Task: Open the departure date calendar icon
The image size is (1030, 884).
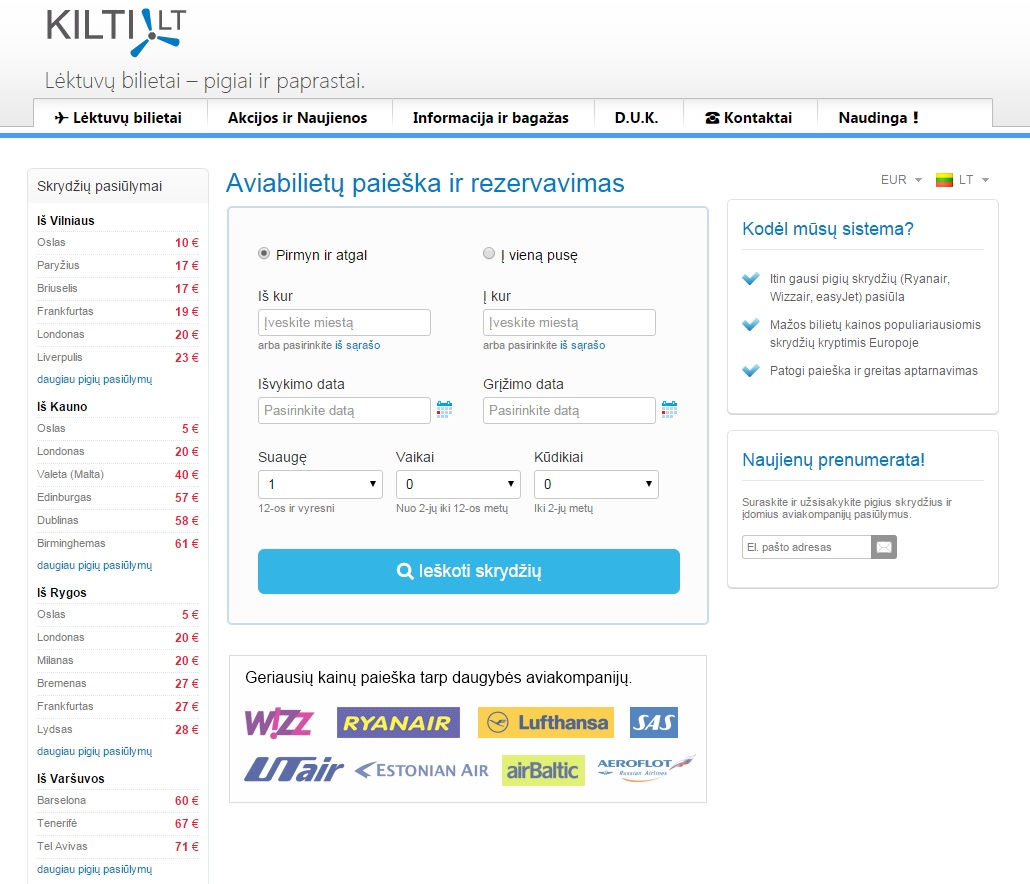Action: pos(444,409)
